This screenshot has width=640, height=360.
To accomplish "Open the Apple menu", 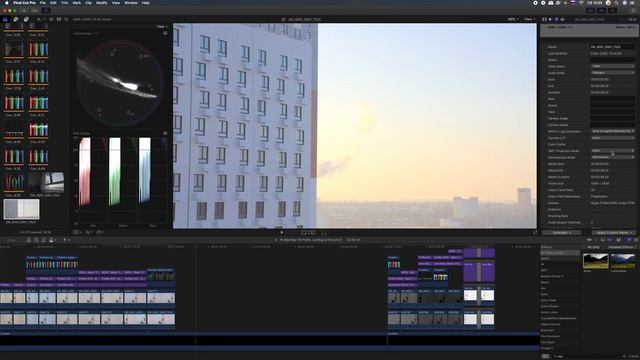I will point(6,3).
